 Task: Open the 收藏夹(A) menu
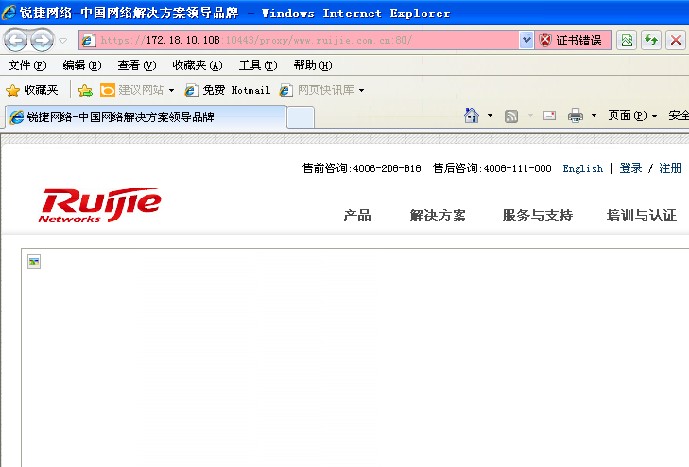(x=197, y=65)
